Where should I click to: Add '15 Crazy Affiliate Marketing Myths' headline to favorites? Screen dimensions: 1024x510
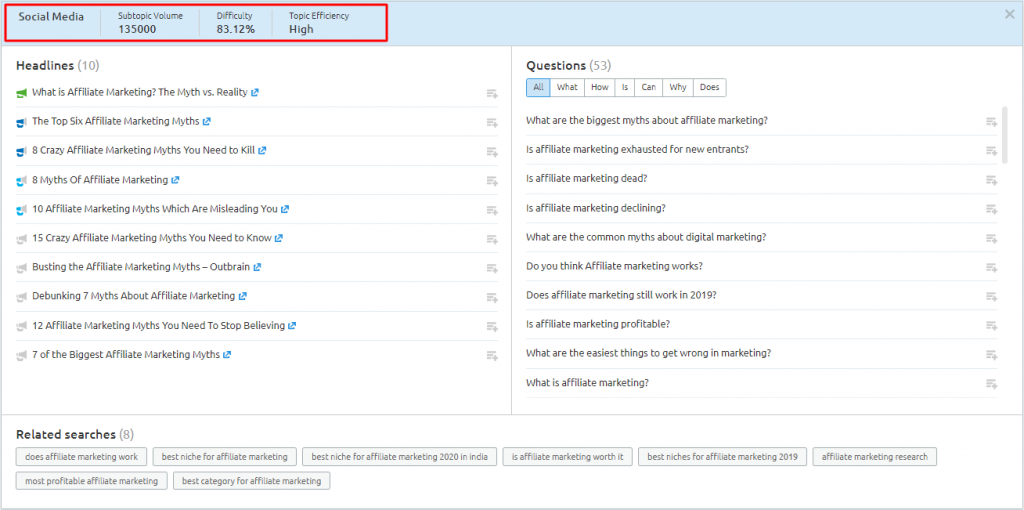(492, 239)
